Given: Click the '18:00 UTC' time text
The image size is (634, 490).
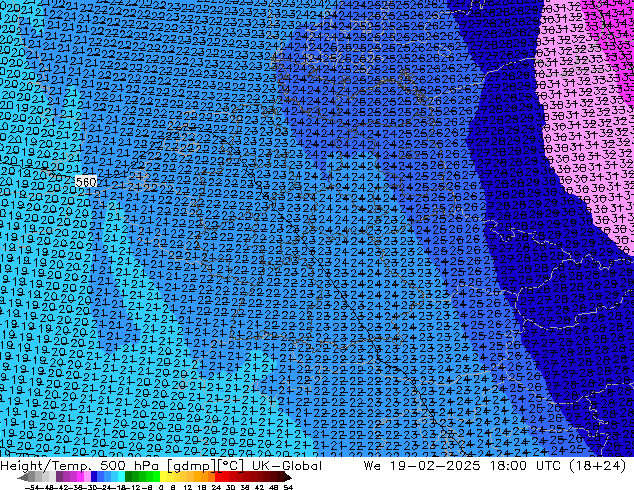Looking at the screenshot, I should [525, 466].
